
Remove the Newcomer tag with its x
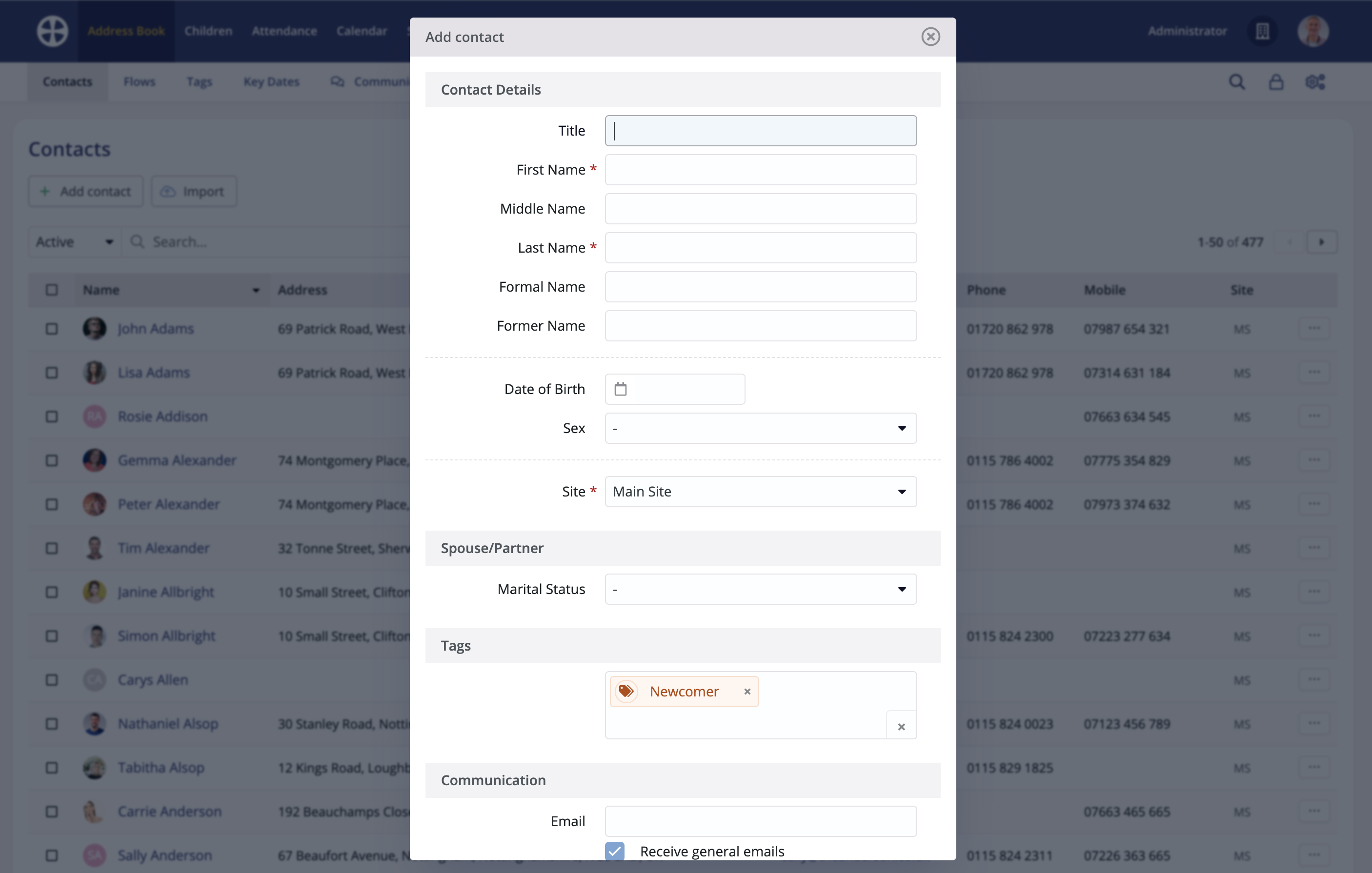tap(747, 692)
